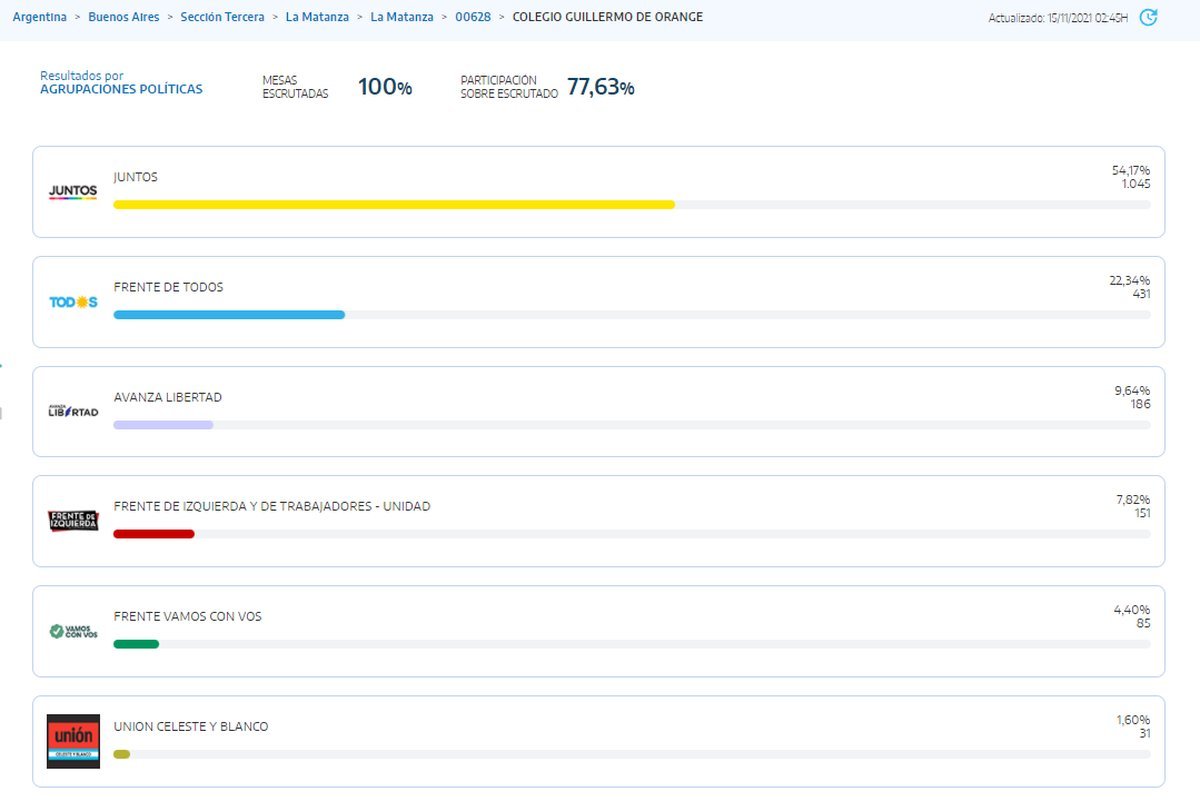Click the Unión Celeste y Blanco logo
The image size is (1200, 811).
[73, 741]
